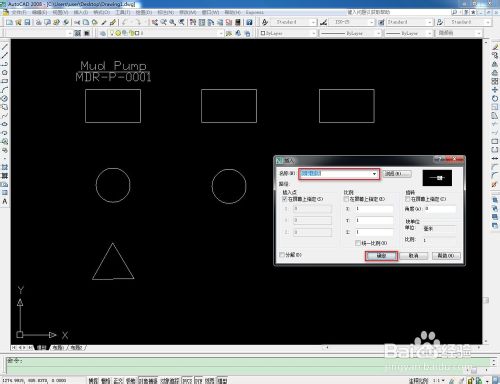Viewport: 500px width, 384px height.
Task: Click the Dimension Style icon
Action: [x=323, y=22]
